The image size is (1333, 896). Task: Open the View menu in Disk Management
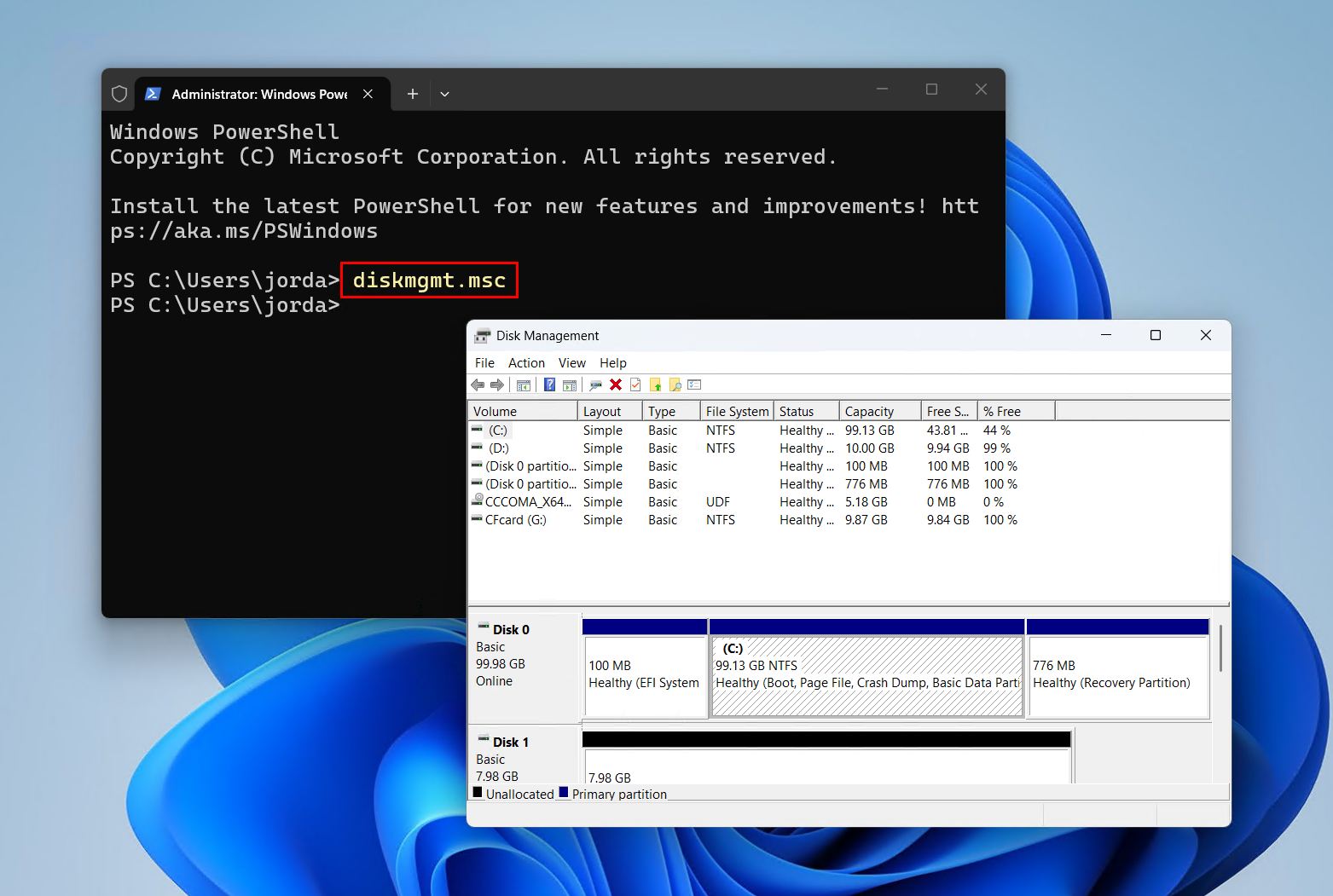572,363
